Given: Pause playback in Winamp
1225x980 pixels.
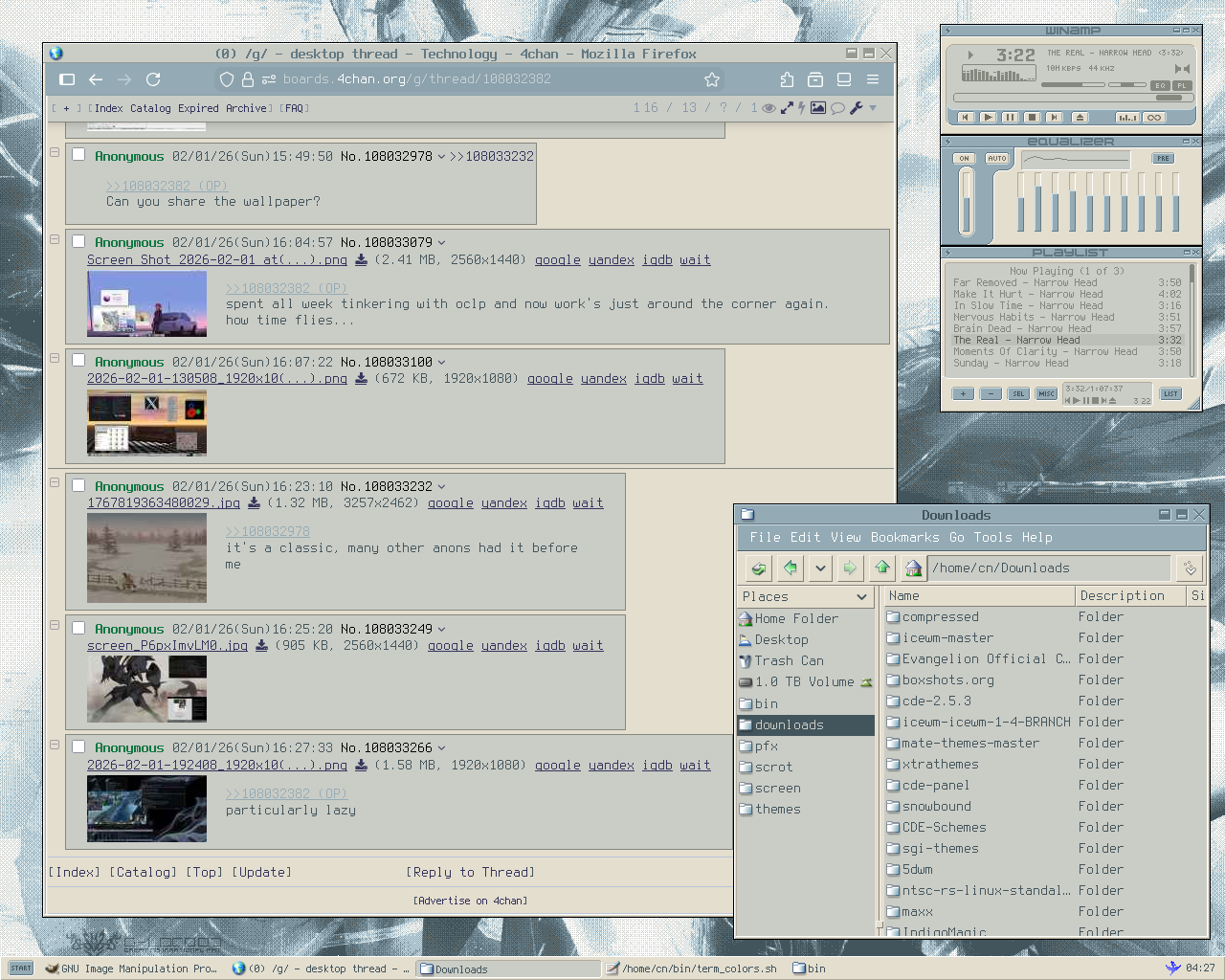Looking at the screenshot, I should point(1010,118).
